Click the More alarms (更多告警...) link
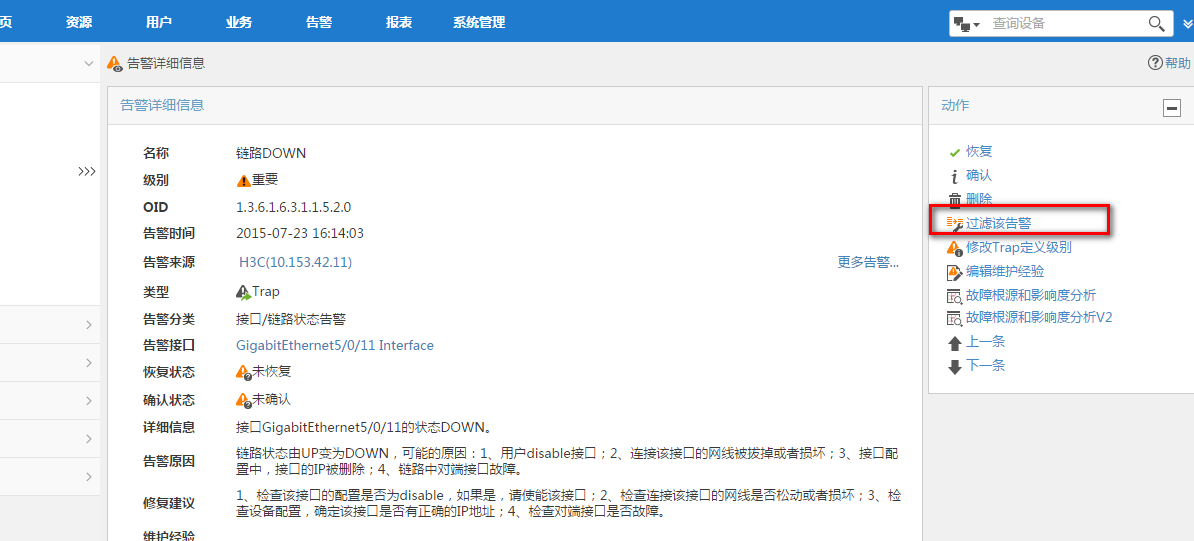 (x=868, y=262)
